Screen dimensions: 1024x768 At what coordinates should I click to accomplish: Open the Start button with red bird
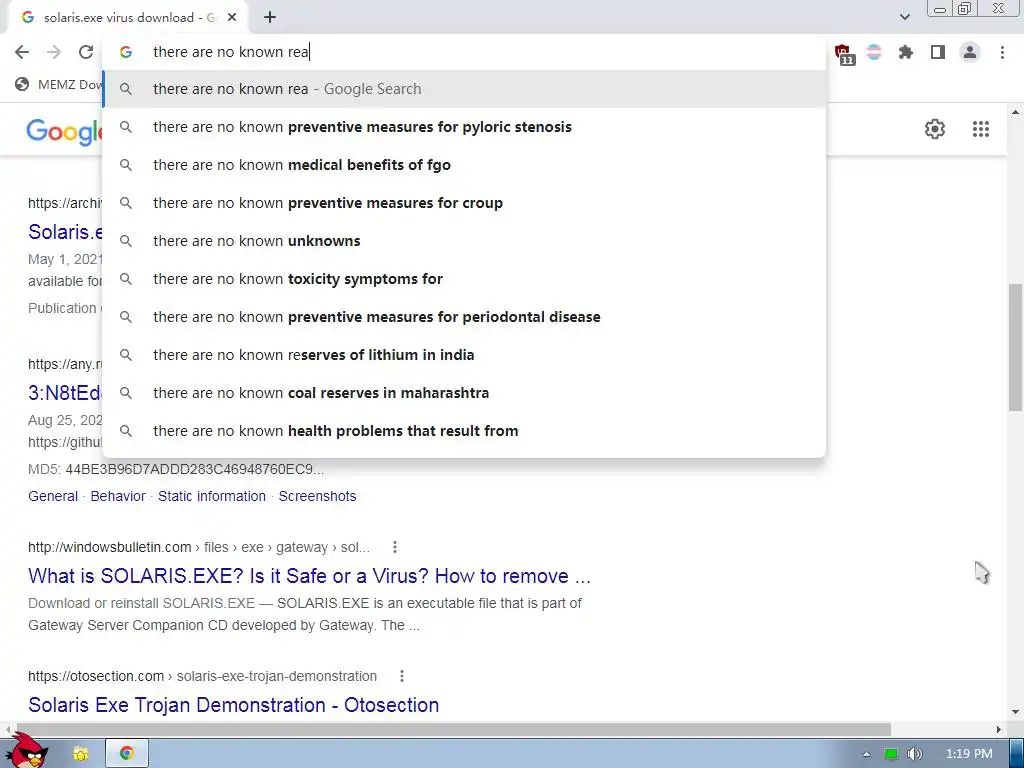click(x=29, y=750)
